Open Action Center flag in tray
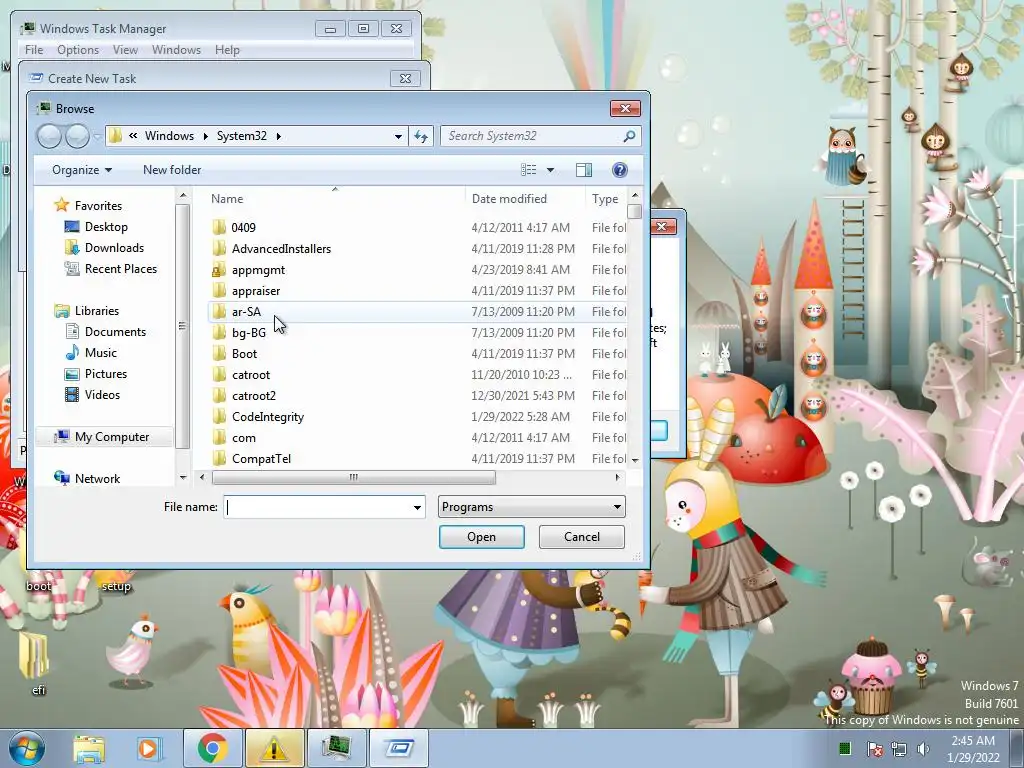The image size is (1024, 768). pos(875,749)
